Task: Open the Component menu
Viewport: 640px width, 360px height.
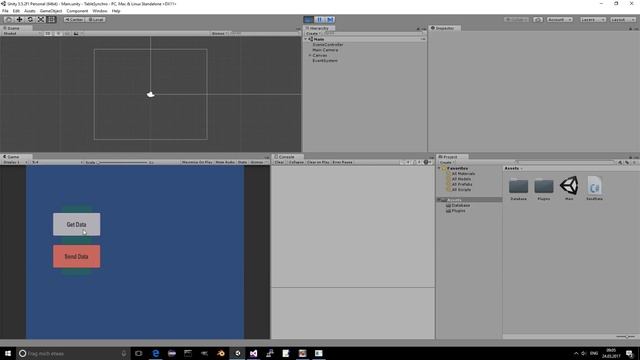Action: (77, 11)
